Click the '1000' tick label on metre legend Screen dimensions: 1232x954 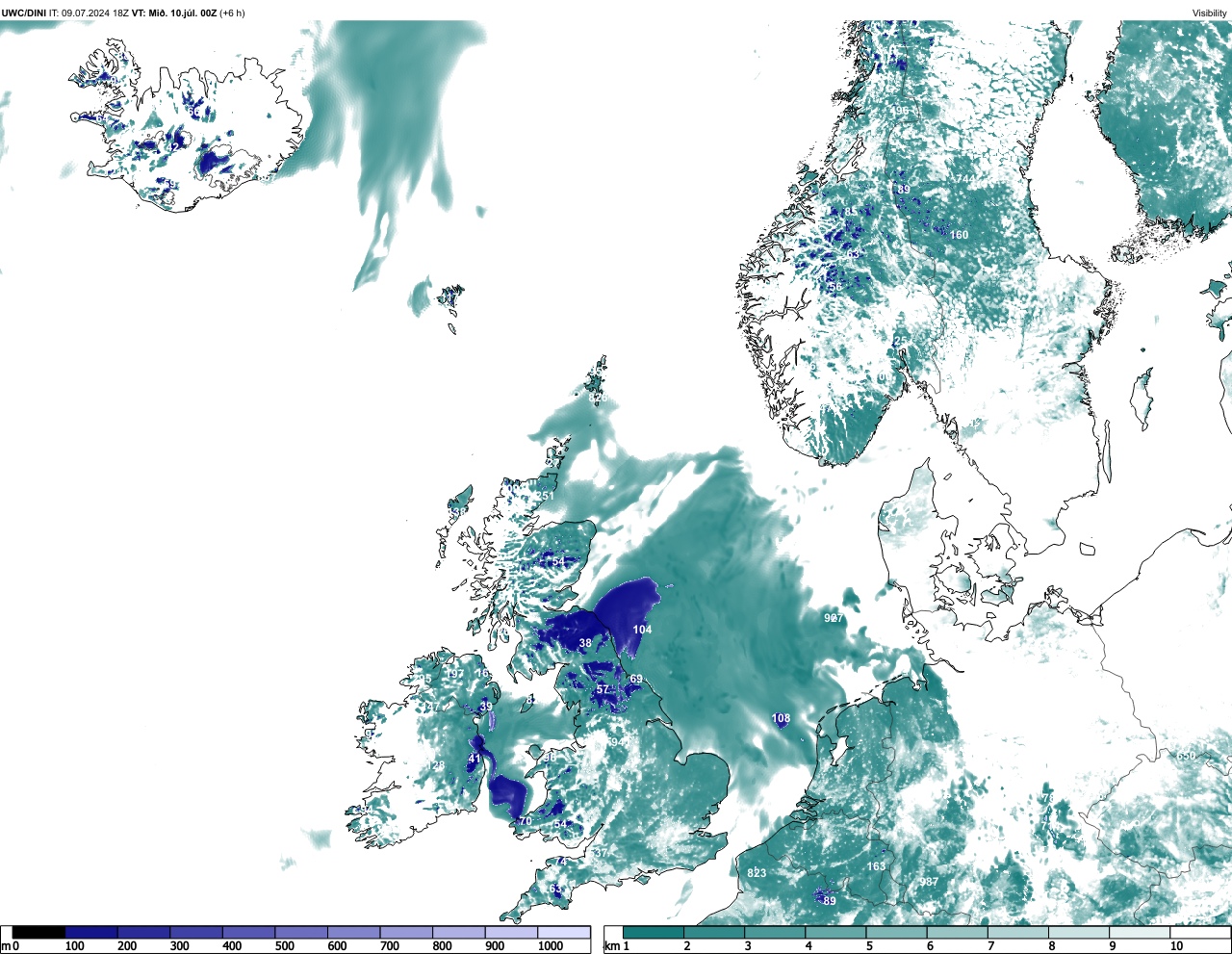(x=551, y=946)
